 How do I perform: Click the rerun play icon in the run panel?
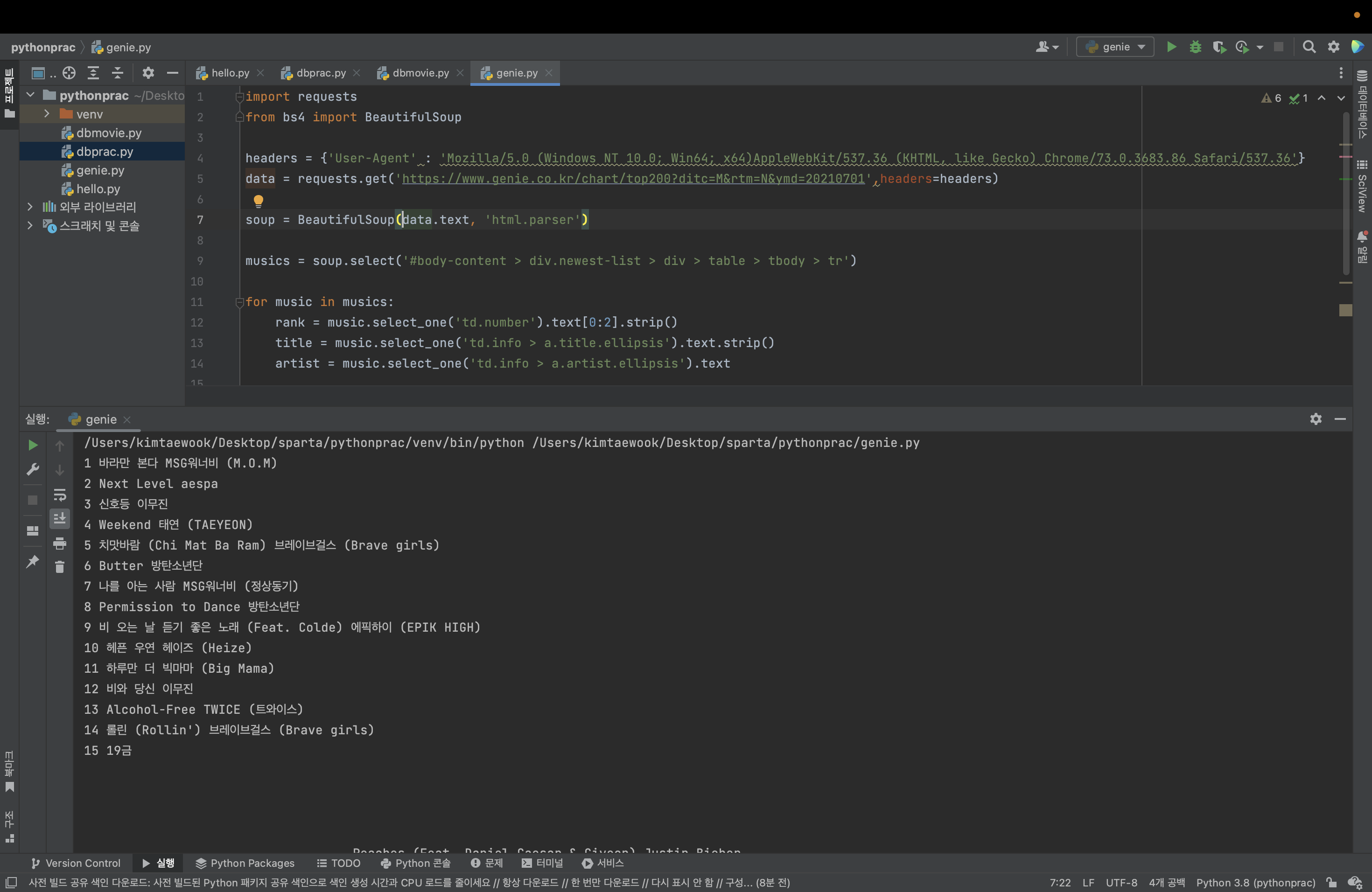click(x=33, y=445)
